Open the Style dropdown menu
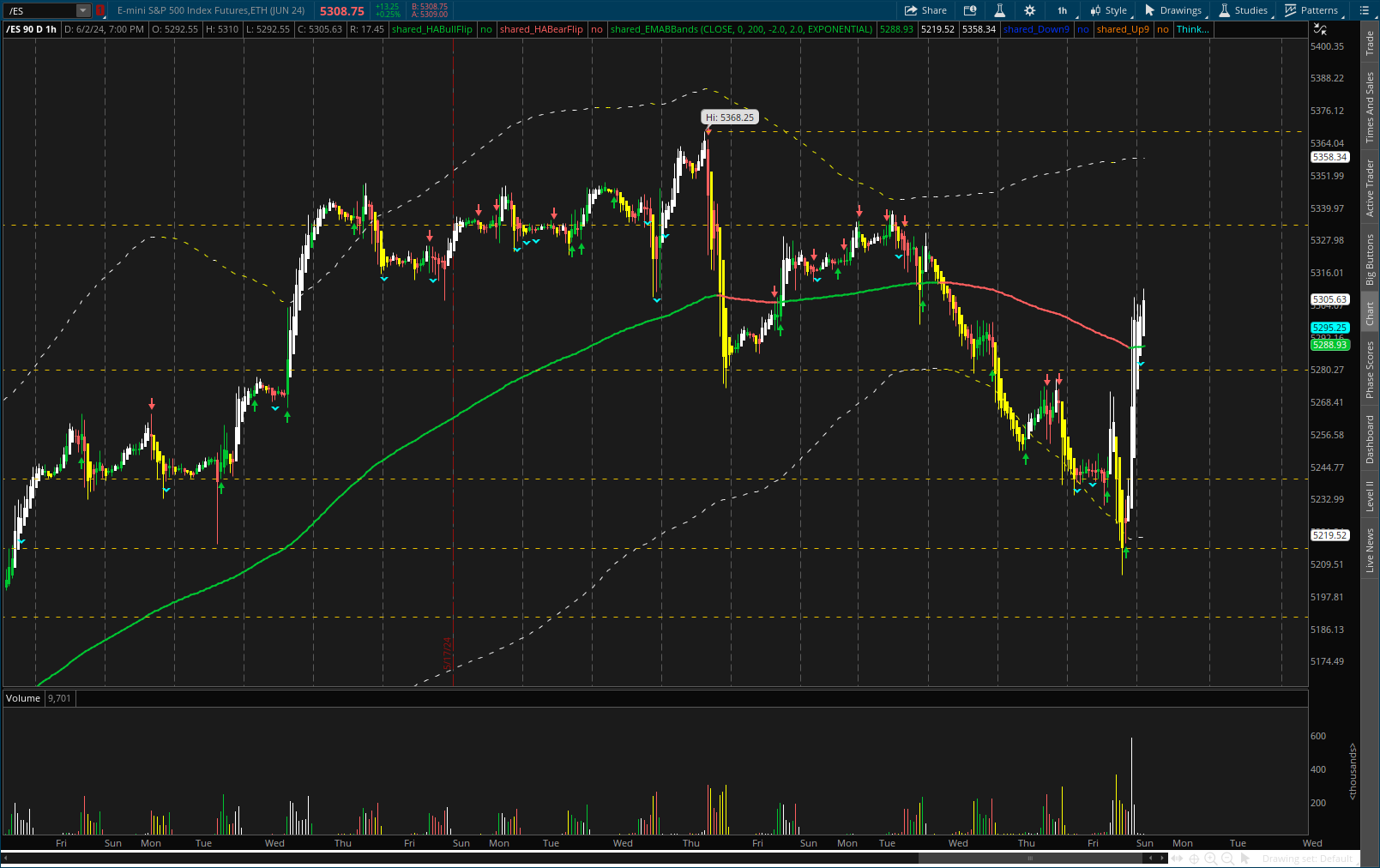This screenshot has width=1380, height=868. coord(1109,10)
